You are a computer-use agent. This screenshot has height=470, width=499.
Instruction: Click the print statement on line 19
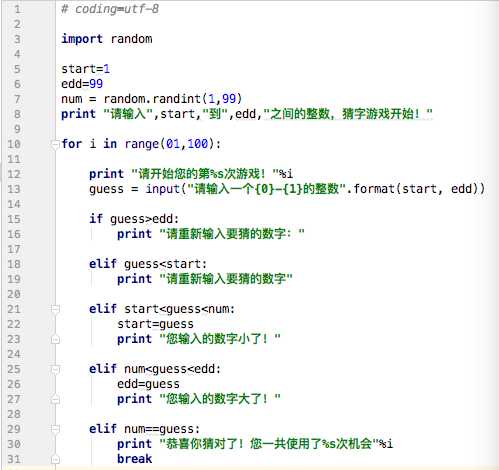pos(205,279)
